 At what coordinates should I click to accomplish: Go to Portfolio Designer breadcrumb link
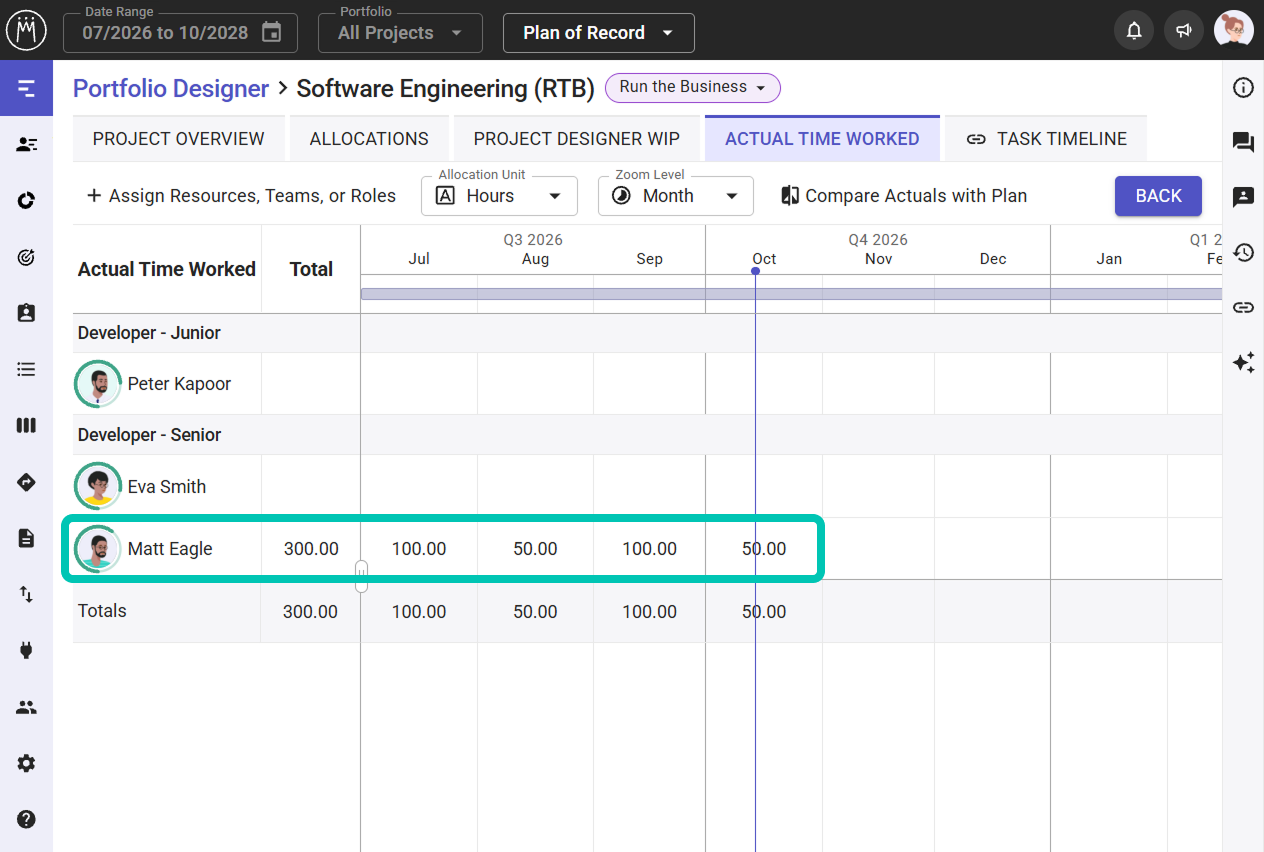(x=171, y=88)
